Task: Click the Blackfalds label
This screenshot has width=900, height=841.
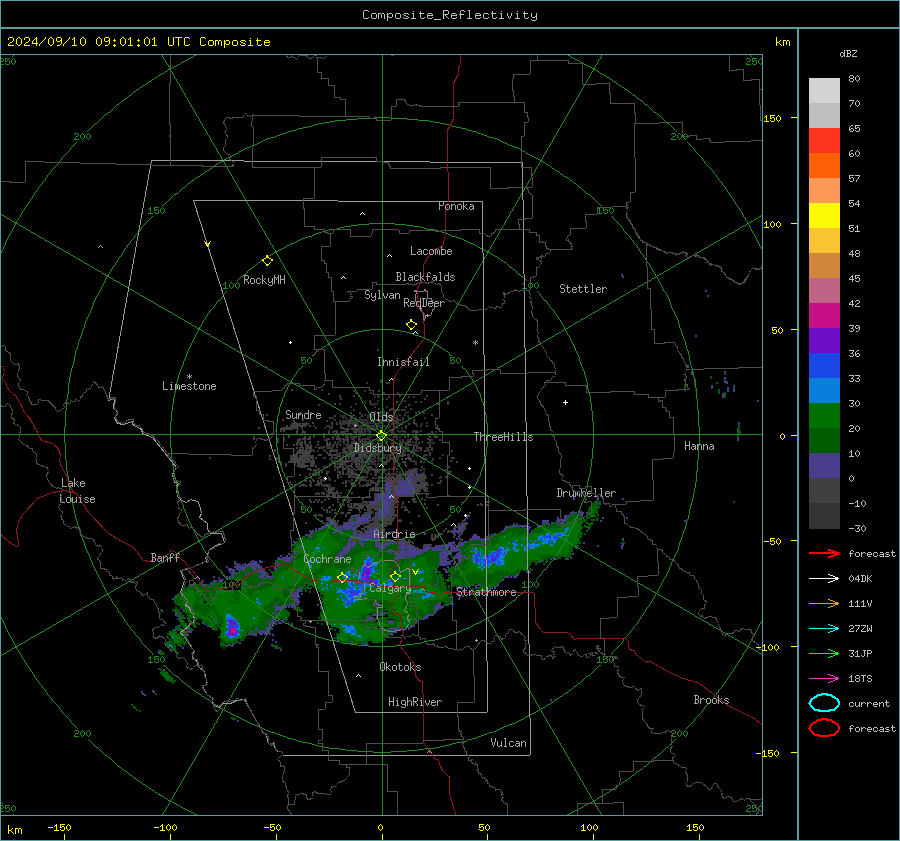Action: pos(425,277)
